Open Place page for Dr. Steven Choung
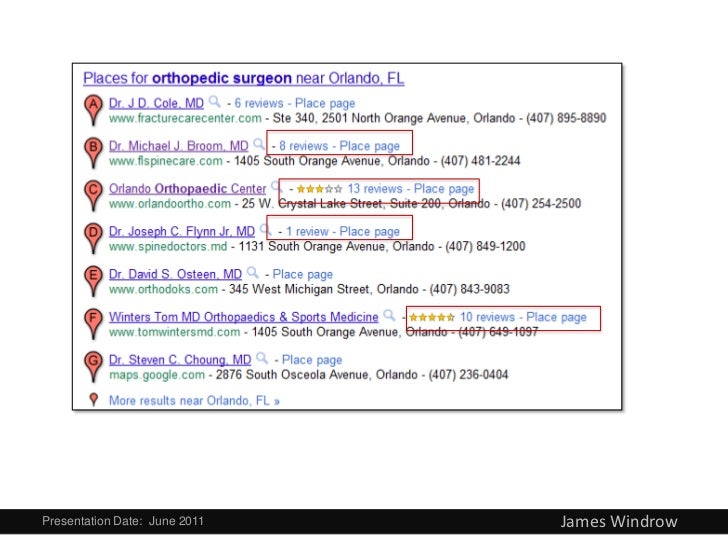The height and width of the screenshot is (546, 728). coord(312,360)
